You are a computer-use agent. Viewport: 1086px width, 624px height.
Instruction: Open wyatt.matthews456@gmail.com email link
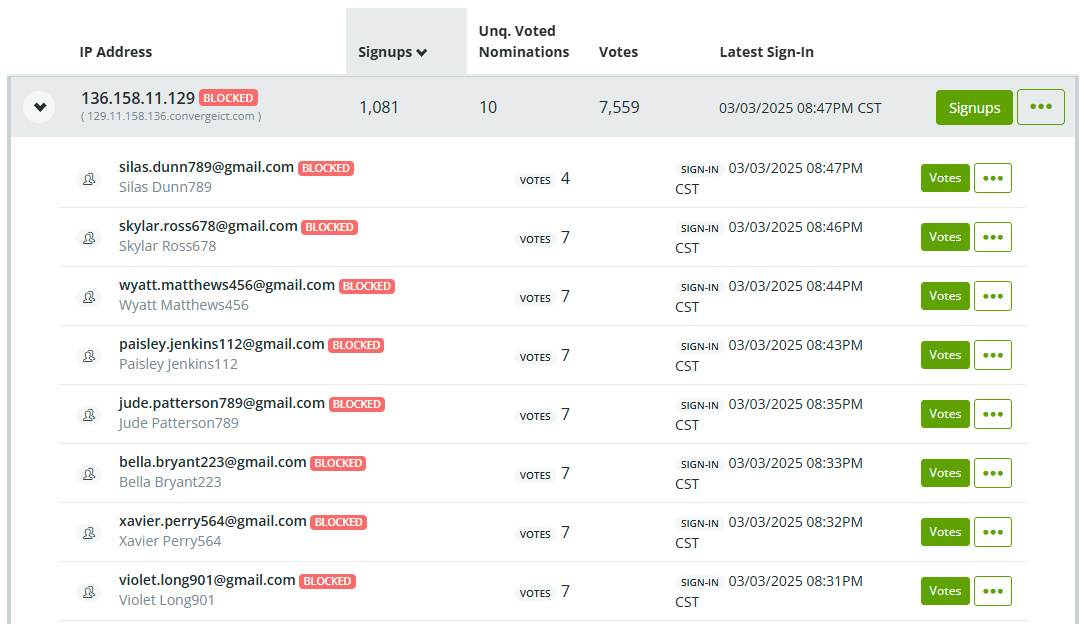point(227,285)
